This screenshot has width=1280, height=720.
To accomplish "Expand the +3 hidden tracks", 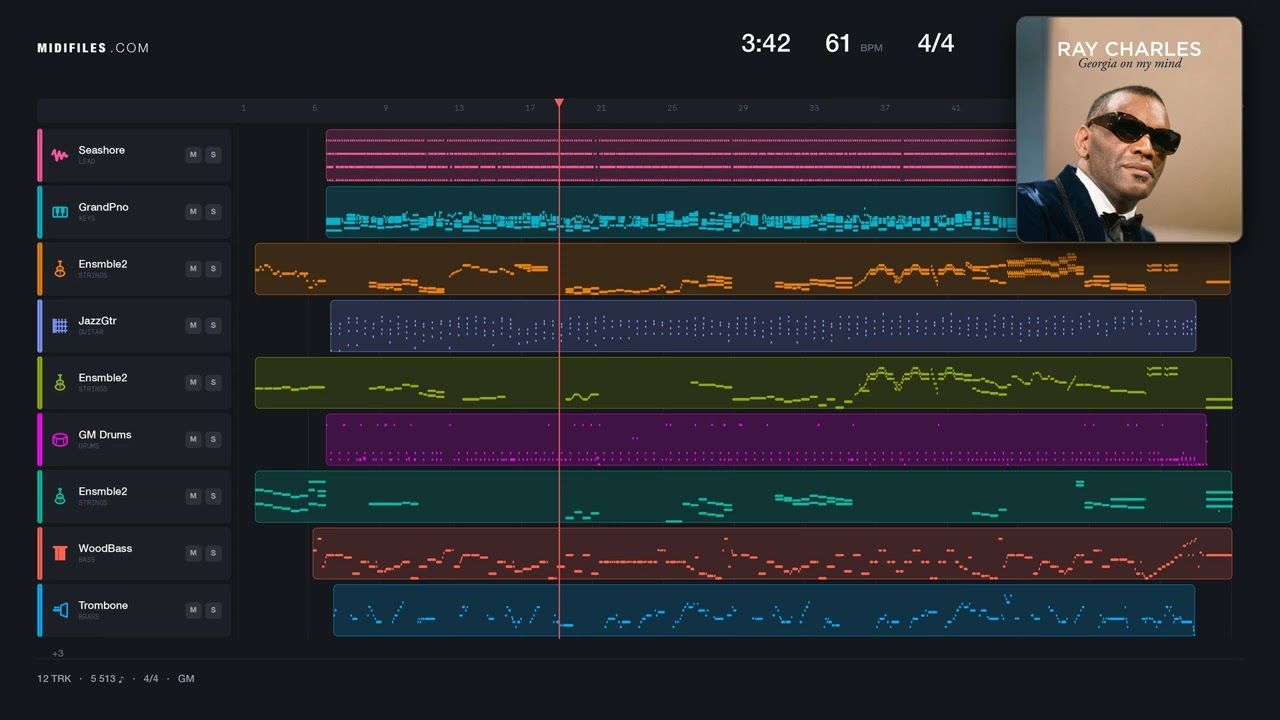I will point(58,654).
